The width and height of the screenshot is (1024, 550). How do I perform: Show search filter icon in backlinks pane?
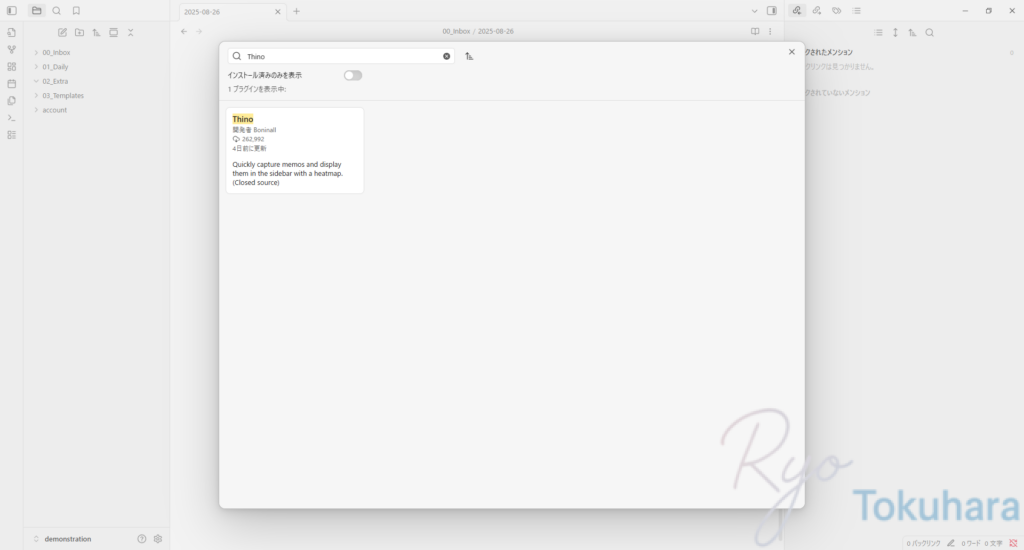[929, 32]
